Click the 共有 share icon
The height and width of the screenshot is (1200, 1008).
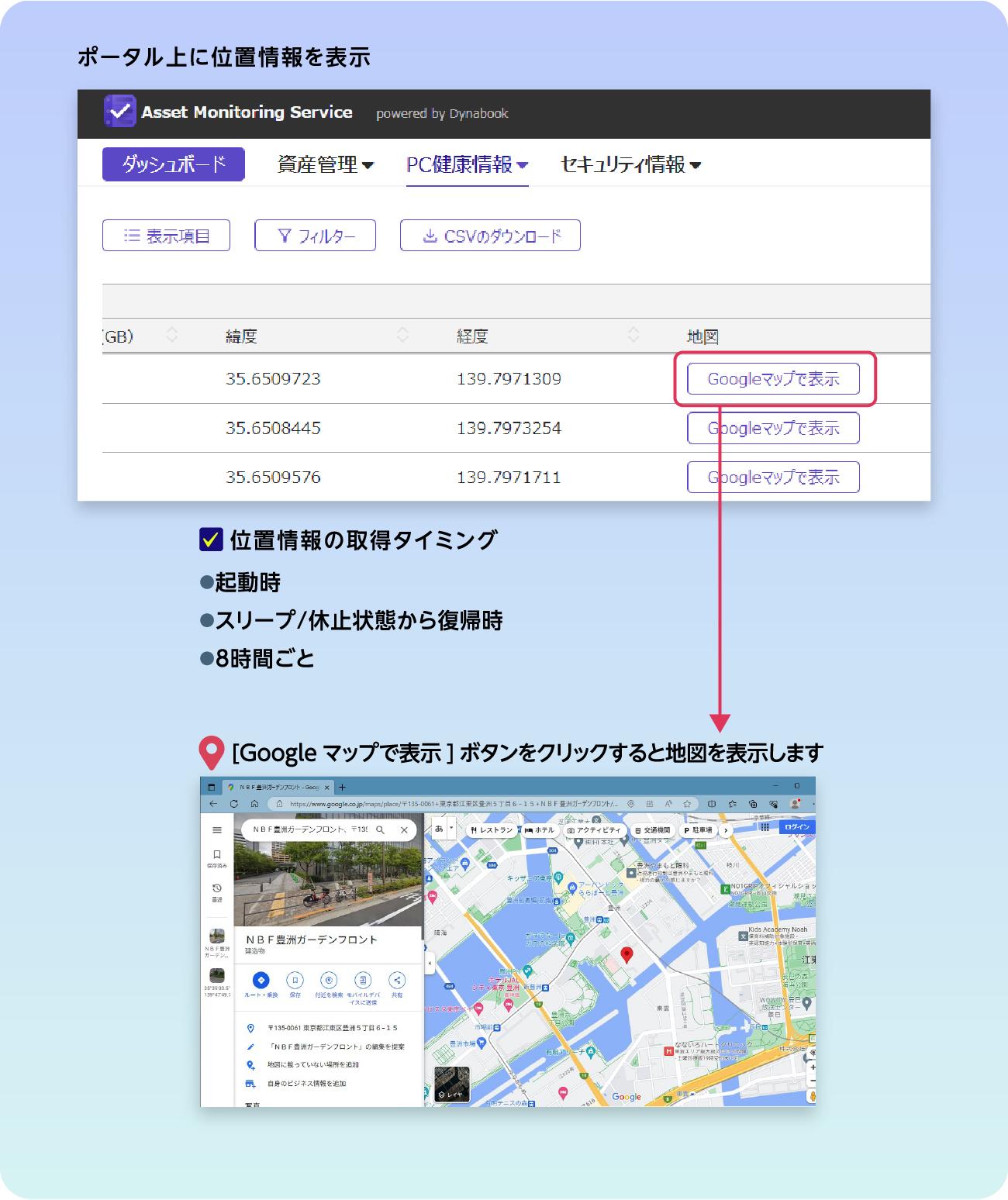pyautogui.click(x=397, y=981)
